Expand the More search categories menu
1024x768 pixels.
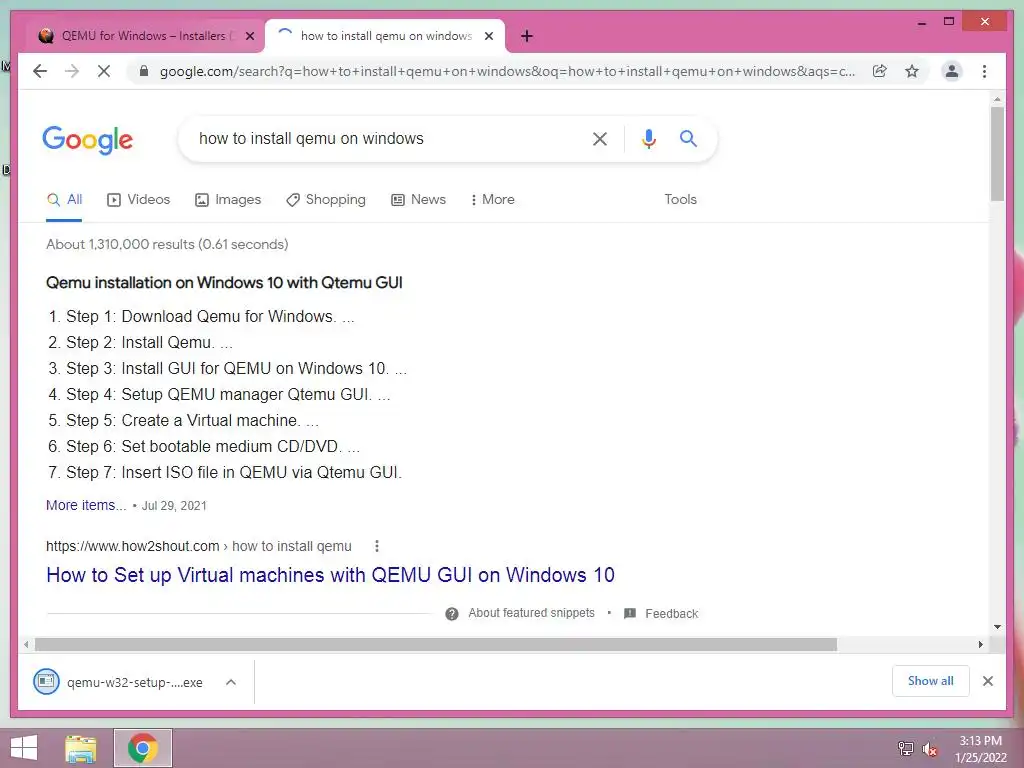tap(492, 200)
